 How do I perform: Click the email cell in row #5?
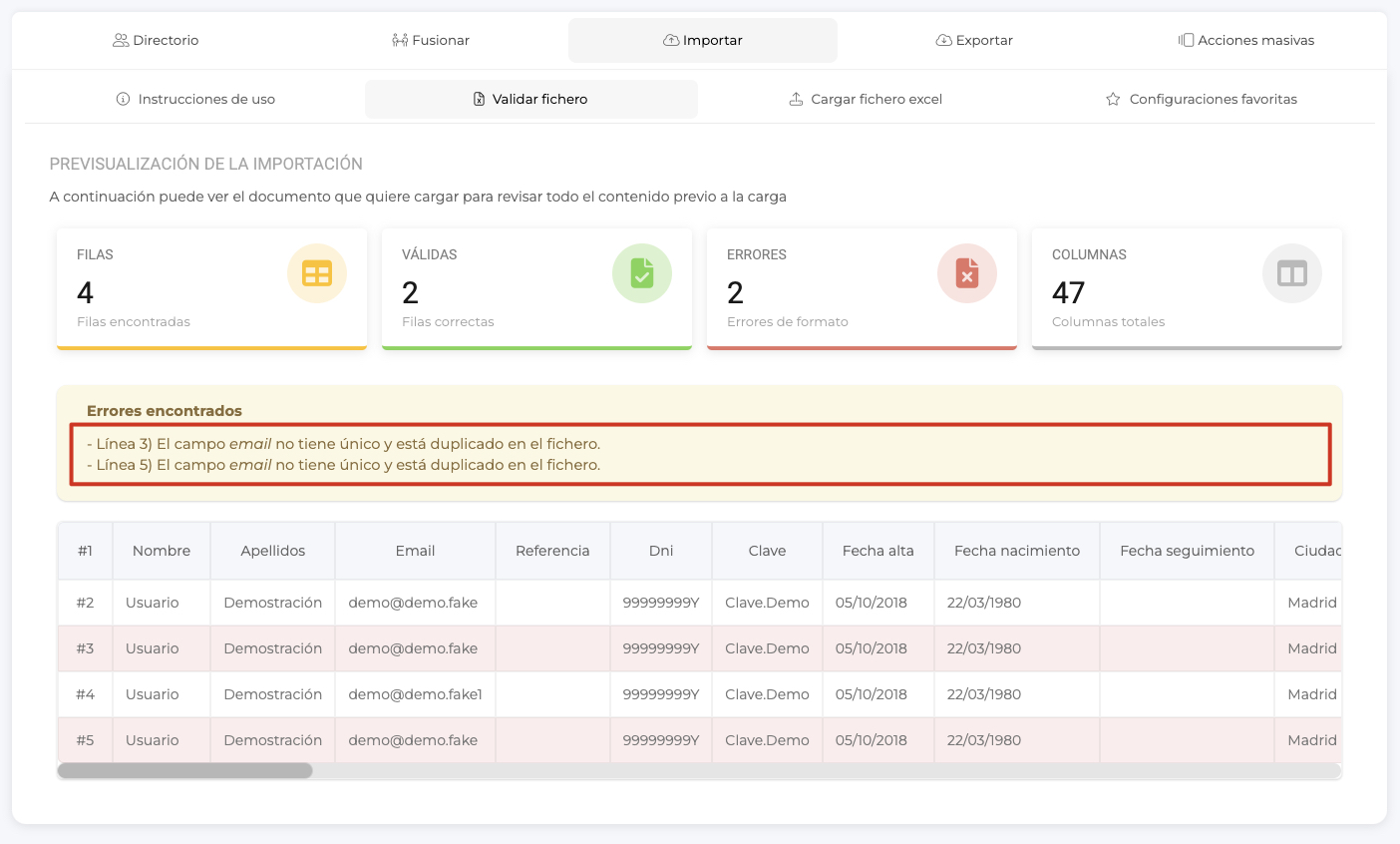pyautogui.click(x=415, y=740)
